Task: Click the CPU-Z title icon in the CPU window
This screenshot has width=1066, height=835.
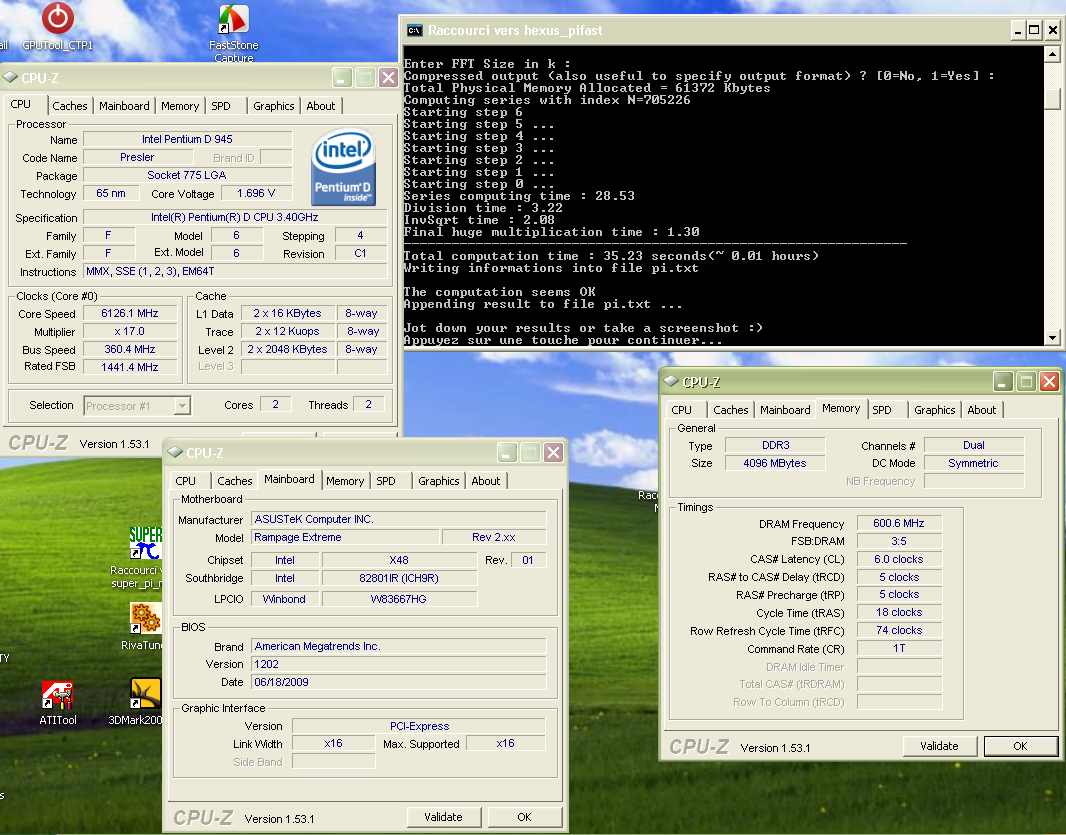Action: click(x=10, y=78)
